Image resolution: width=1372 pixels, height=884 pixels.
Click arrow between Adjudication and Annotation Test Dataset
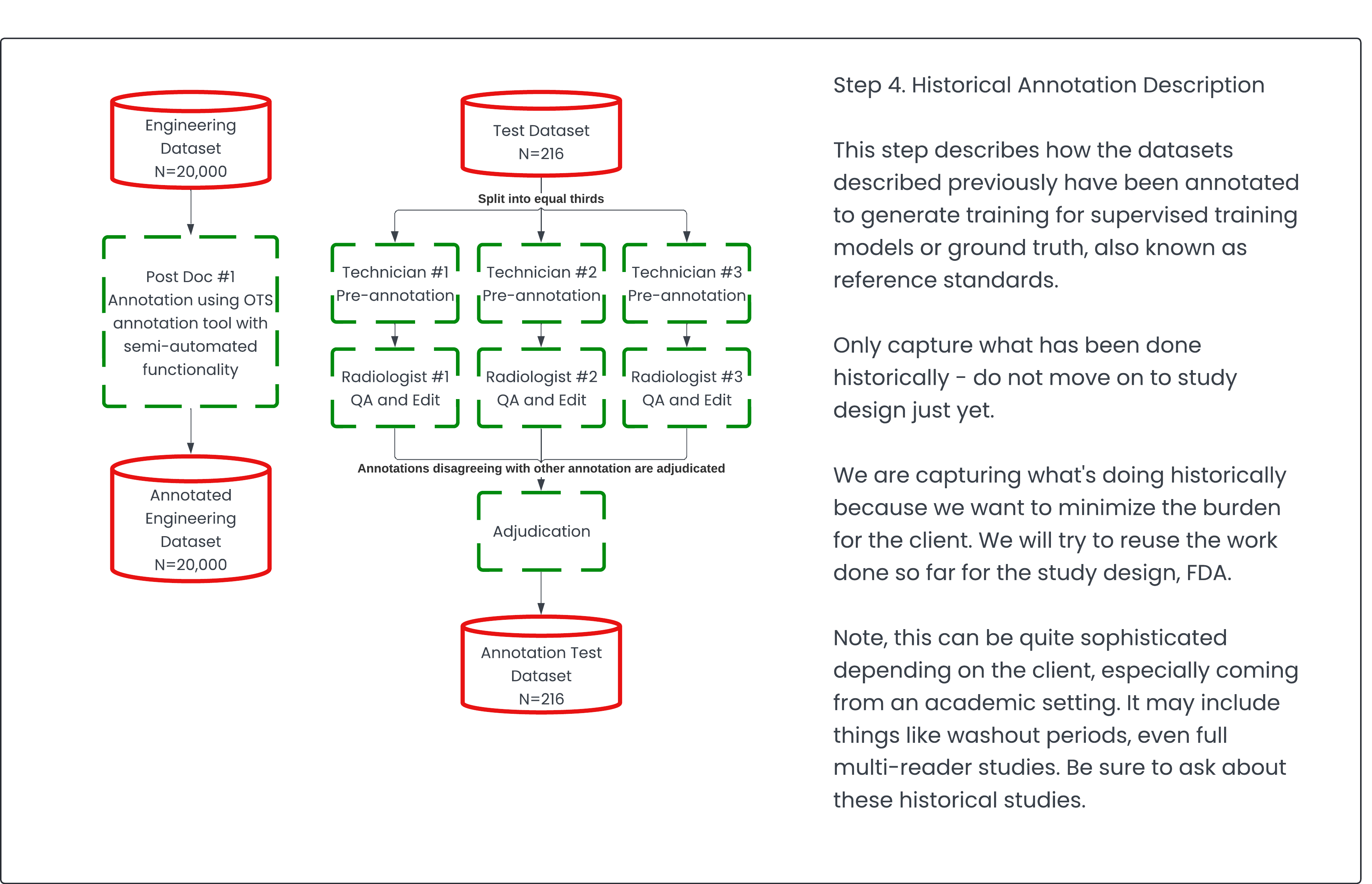tap(541, 592)
